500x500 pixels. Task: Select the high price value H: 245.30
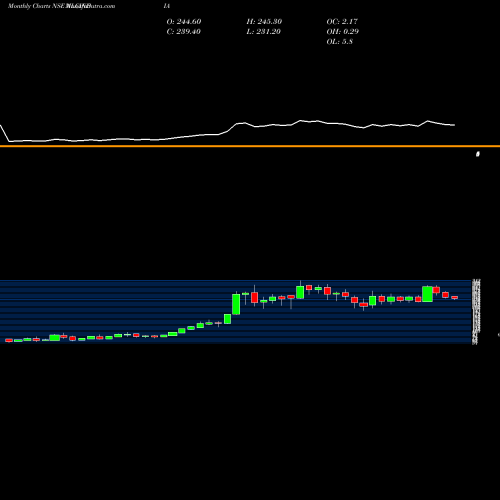264,22
